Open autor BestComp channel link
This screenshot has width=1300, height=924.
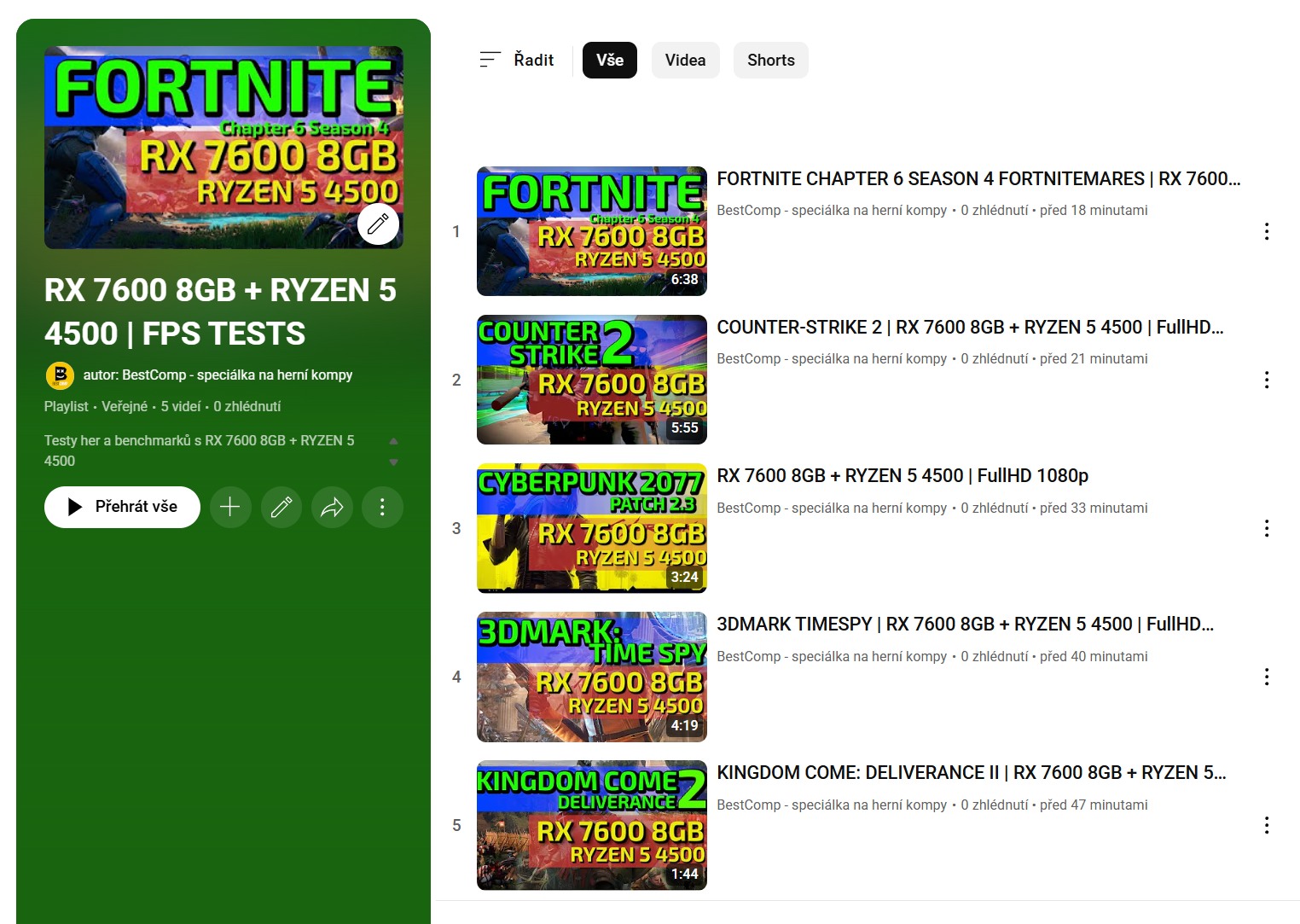[x=218, y=375]
